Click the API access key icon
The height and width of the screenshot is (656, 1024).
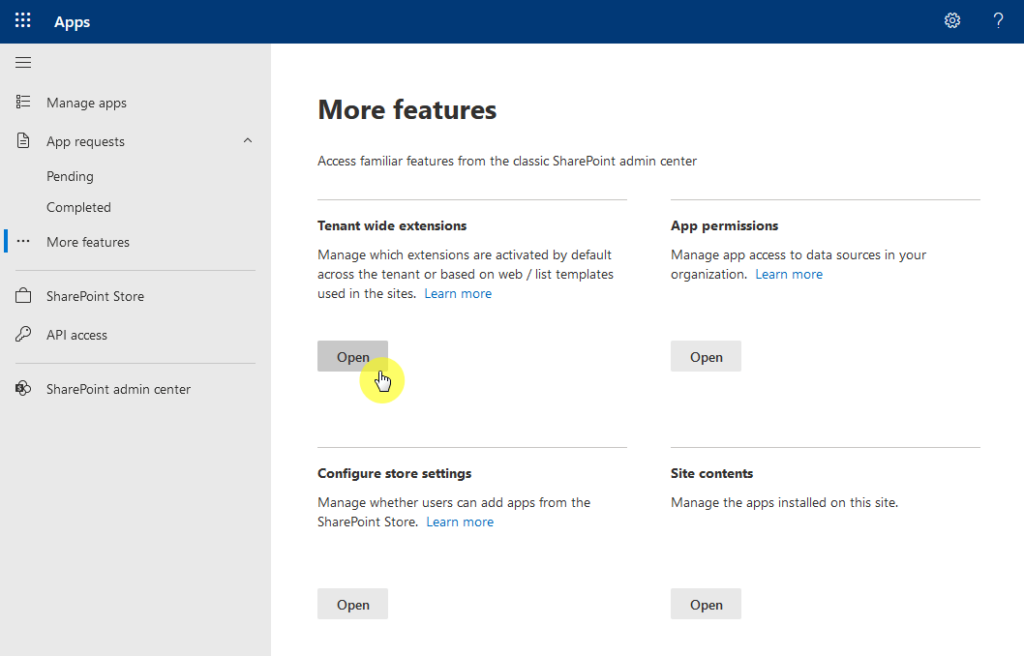24,334
